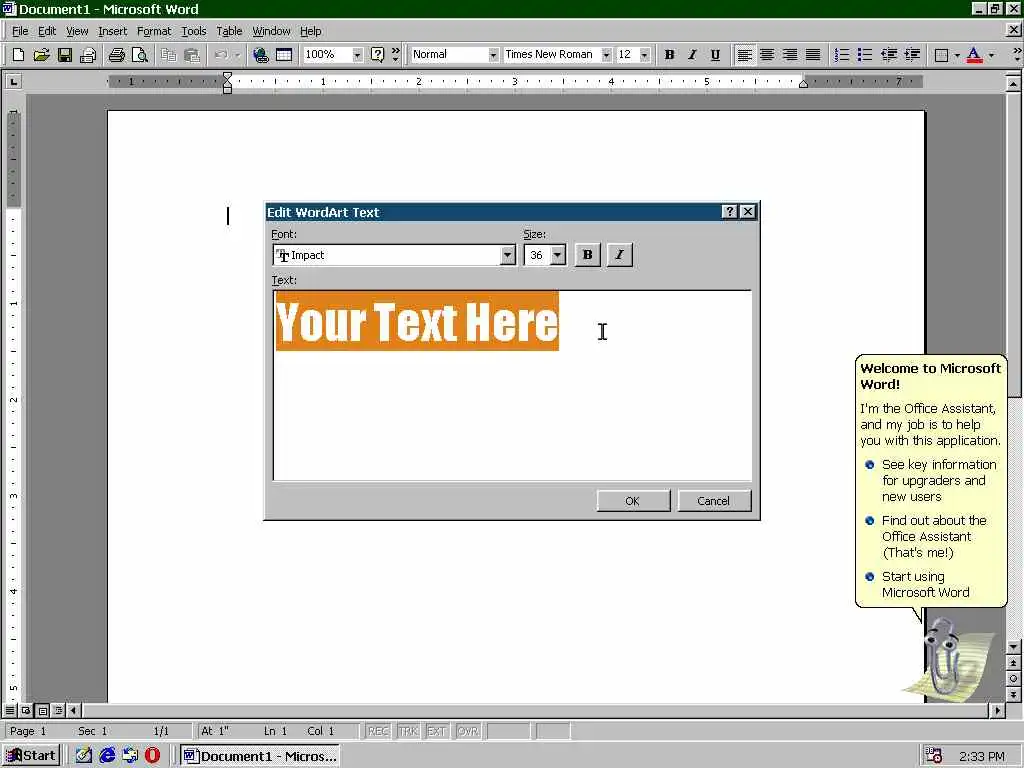The width and height of the screenshot is (1024, 768).
Task: Align text left in main toolbar
Action: 744,55
